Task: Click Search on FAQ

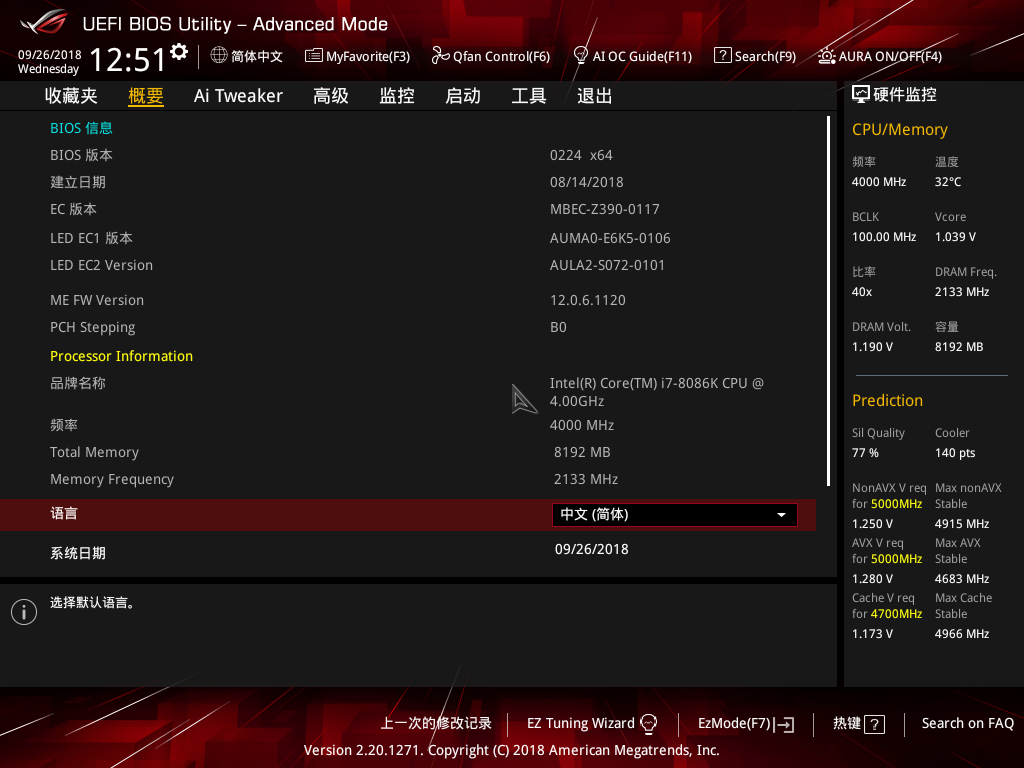Action: [x=967, y=723]
